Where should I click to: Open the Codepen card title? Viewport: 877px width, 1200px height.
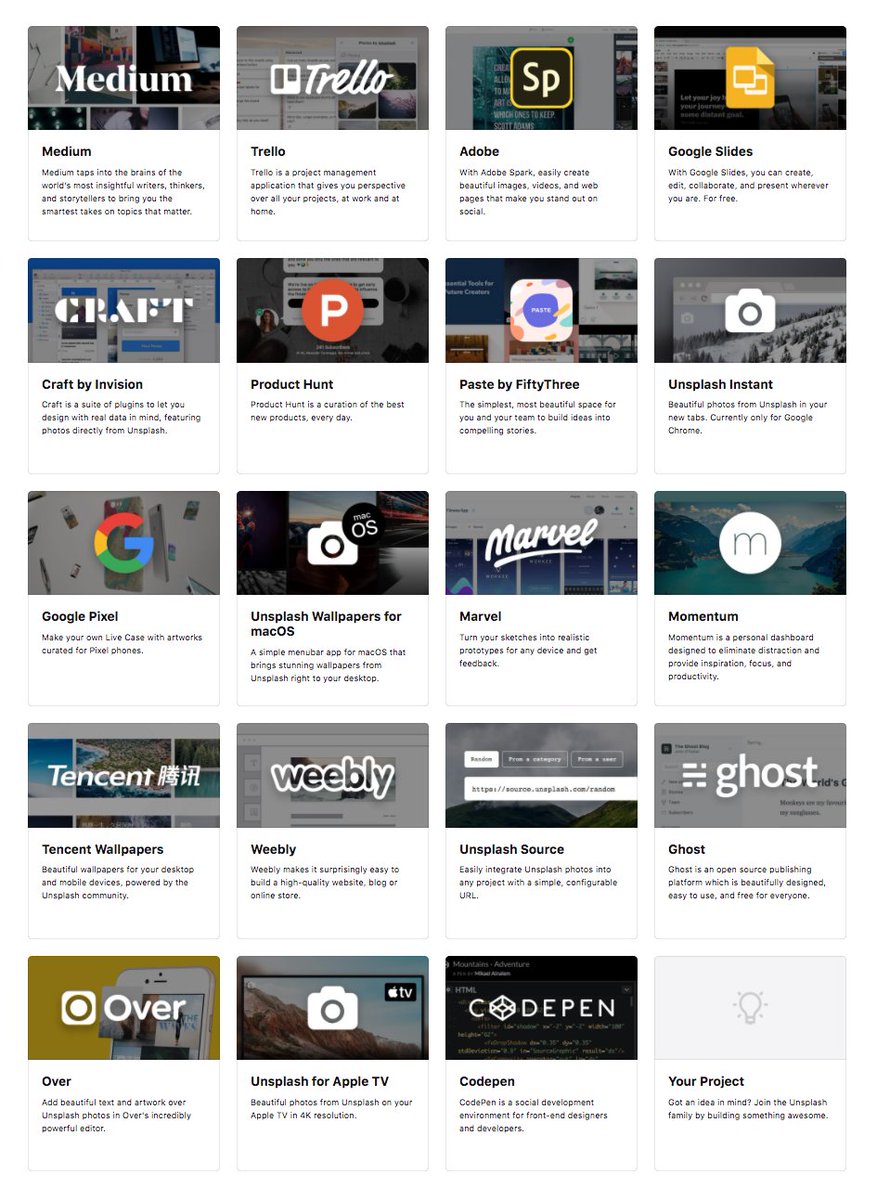(x=488, y=1082)
